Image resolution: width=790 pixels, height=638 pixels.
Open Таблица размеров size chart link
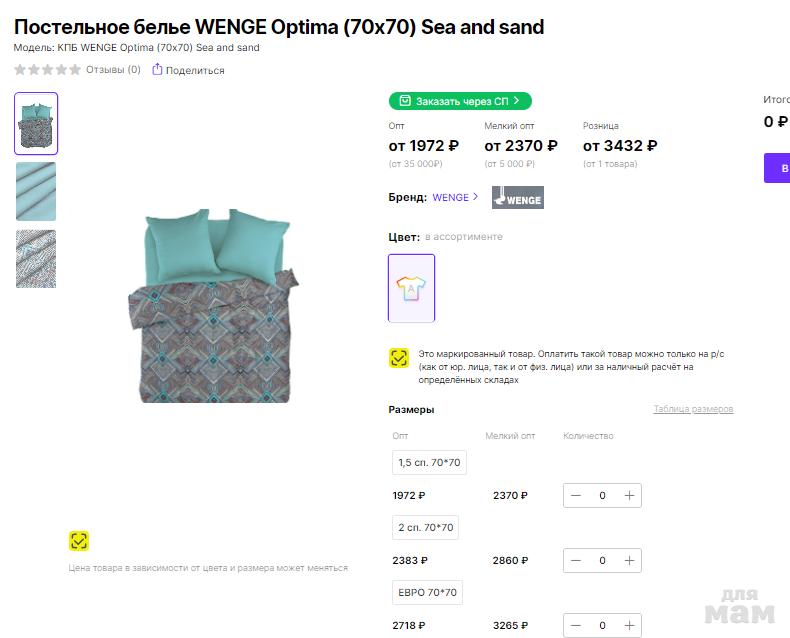tap(693, 409)
